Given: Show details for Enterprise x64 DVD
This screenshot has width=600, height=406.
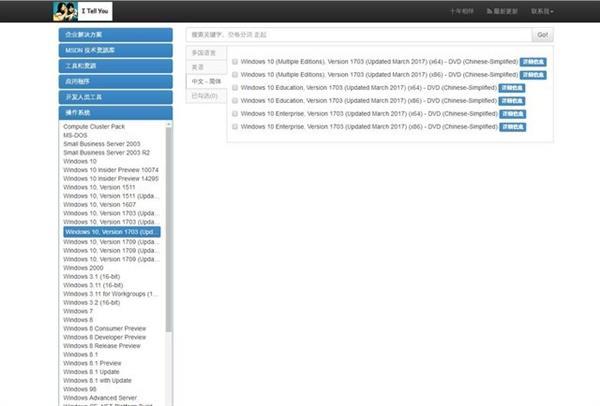Looking at the screenshot, I should [513, 114].
